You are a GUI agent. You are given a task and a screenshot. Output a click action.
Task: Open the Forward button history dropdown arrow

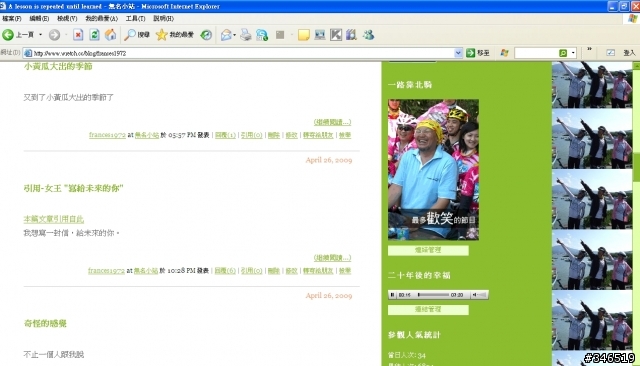point(66,35)
